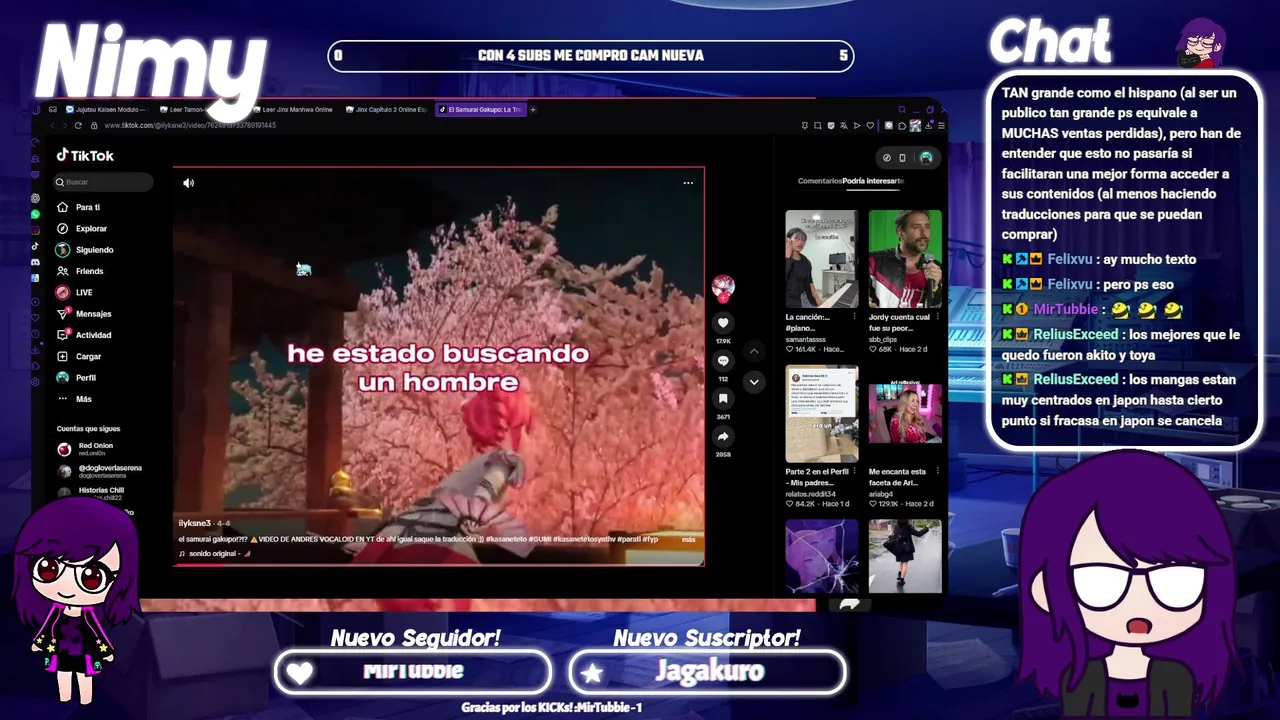The width and height of the screenshot is (1280, 720).
Task: Click the browser address bar URL
Action: [190, 125]
